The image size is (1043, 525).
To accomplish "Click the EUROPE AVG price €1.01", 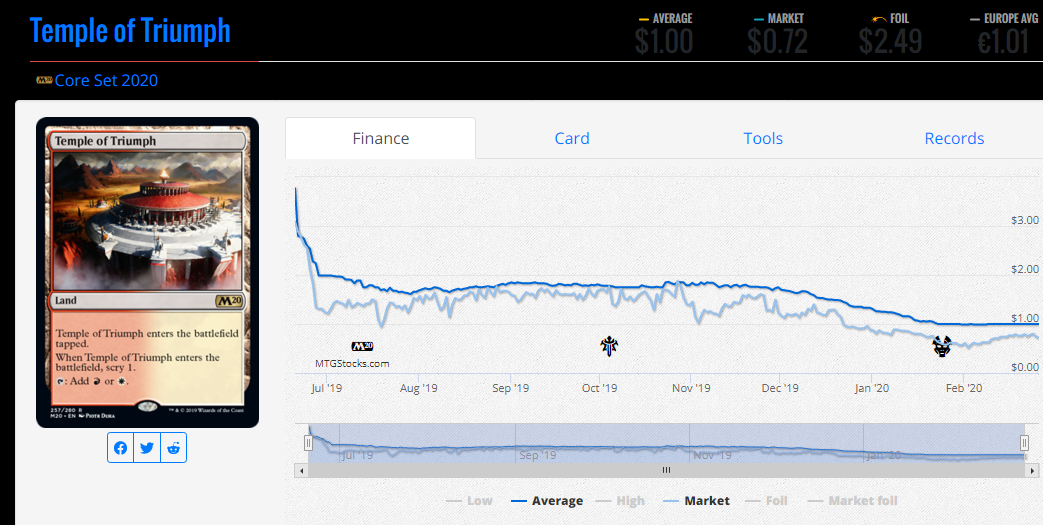I will pos(1003,43).
